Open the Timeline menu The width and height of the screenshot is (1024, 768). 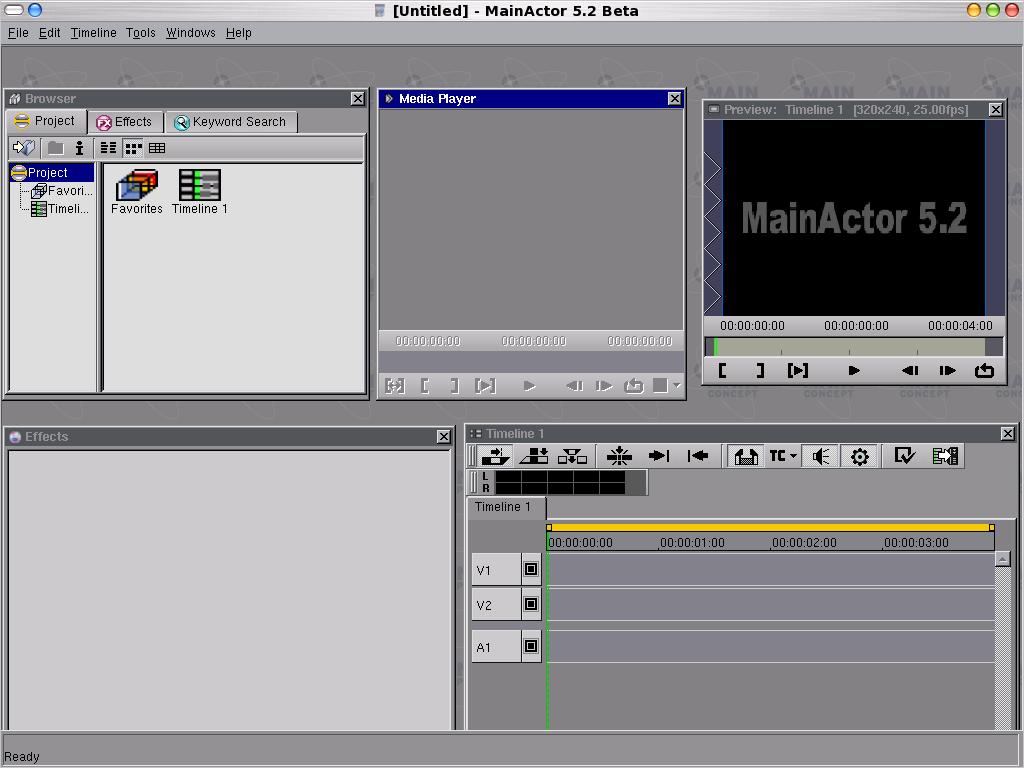(93, 33)
